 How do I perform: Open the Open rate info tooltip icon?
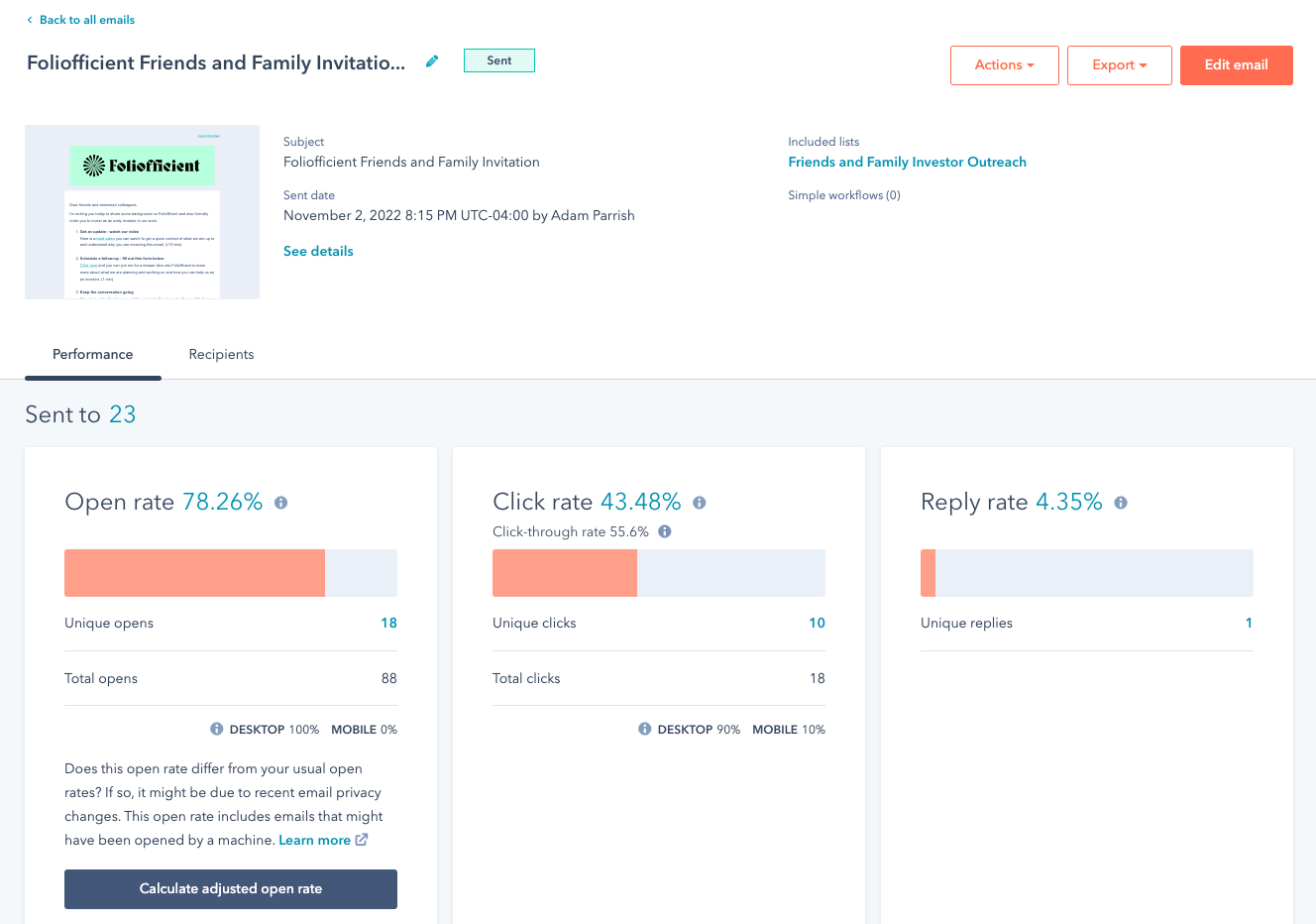tap(281, 503)
